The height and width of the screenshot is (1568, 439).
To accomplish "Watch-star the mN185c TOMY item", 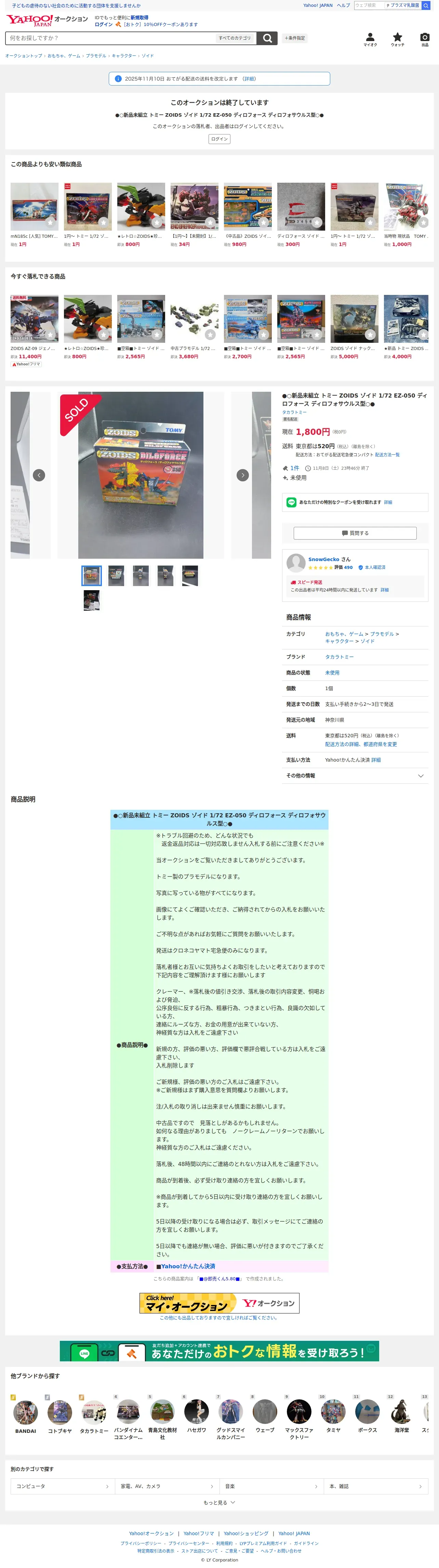I will [51, 223].
